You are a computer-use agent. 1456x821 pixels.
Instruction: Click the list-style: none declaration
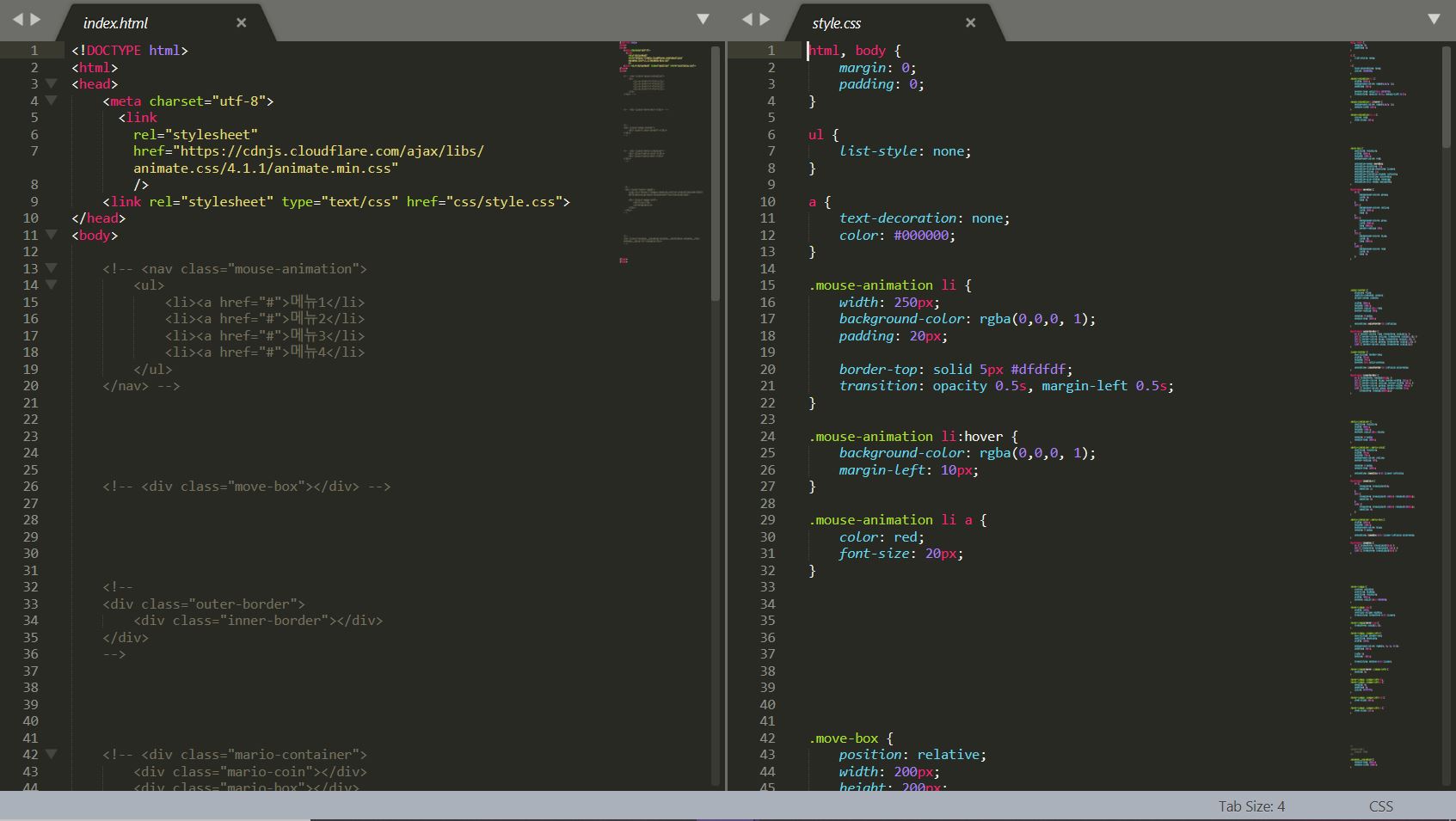[906, 150]
